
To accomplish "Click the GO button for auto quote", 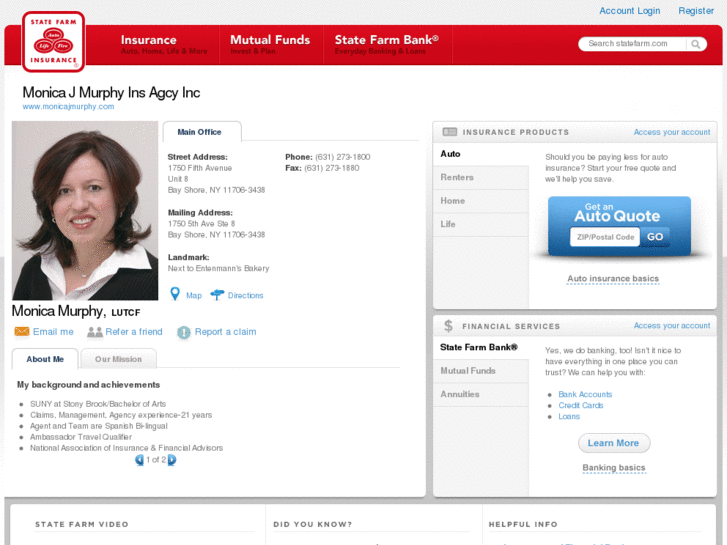I will [655, 237].
